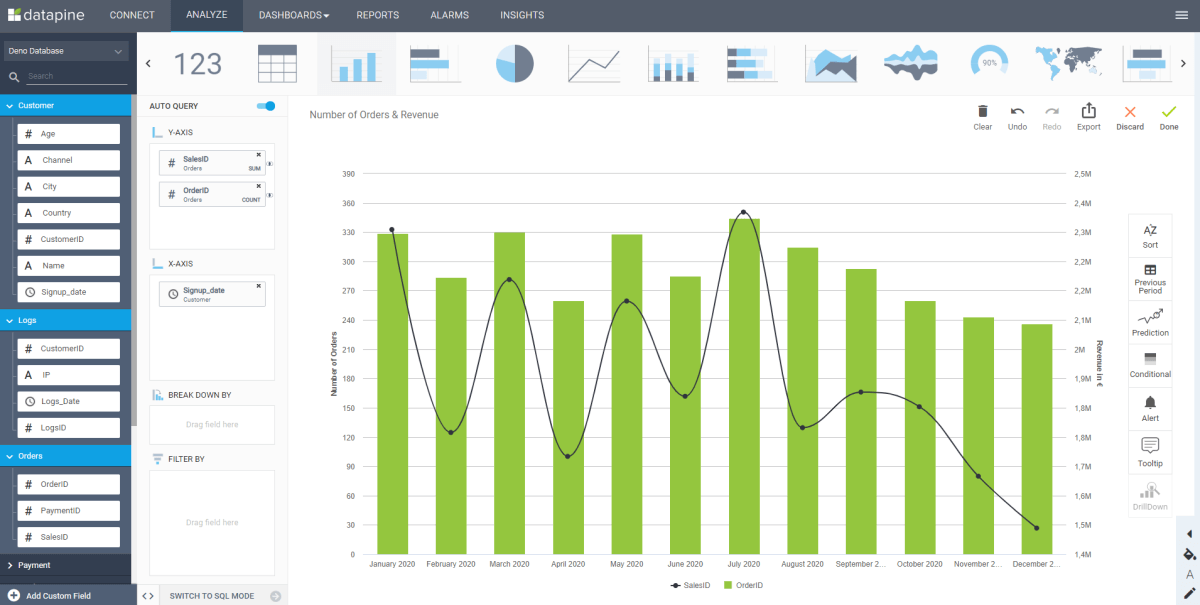Viewport: 1200px width, 605px height.
Task: Click the Export icon
Action: coord(1088,117)
